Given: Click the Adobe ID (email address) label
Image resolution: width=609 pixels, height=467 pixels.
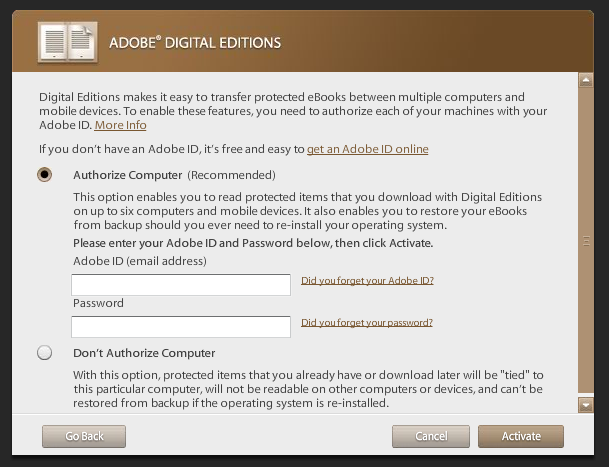Looking at the screenshot, I should (x=140, y=261).
